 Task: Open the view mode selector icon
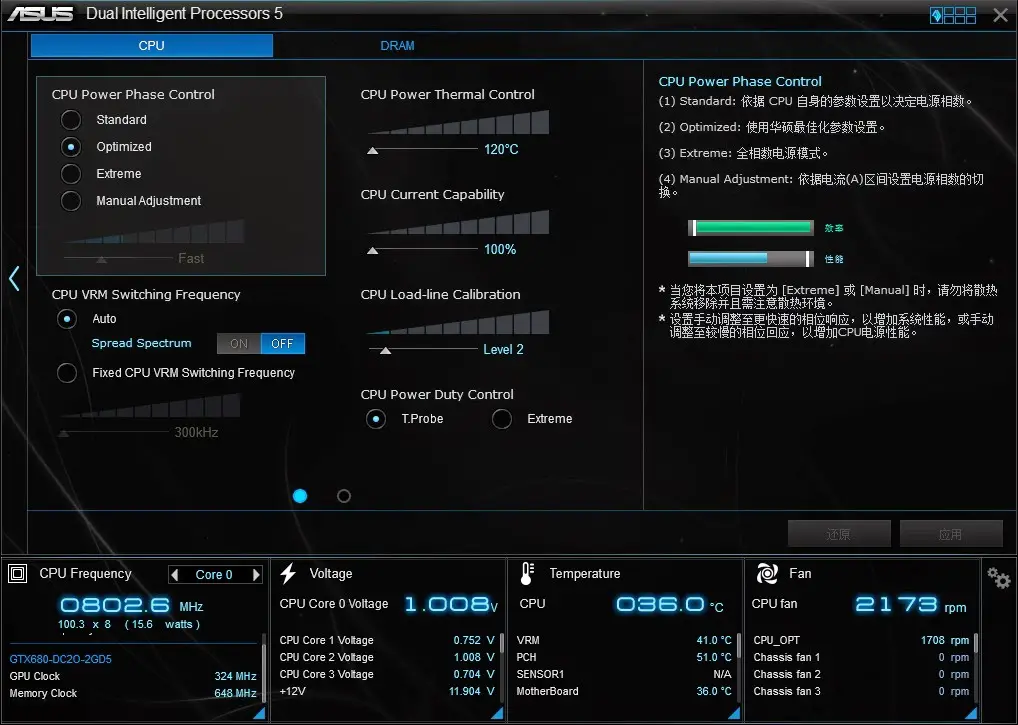952,15
